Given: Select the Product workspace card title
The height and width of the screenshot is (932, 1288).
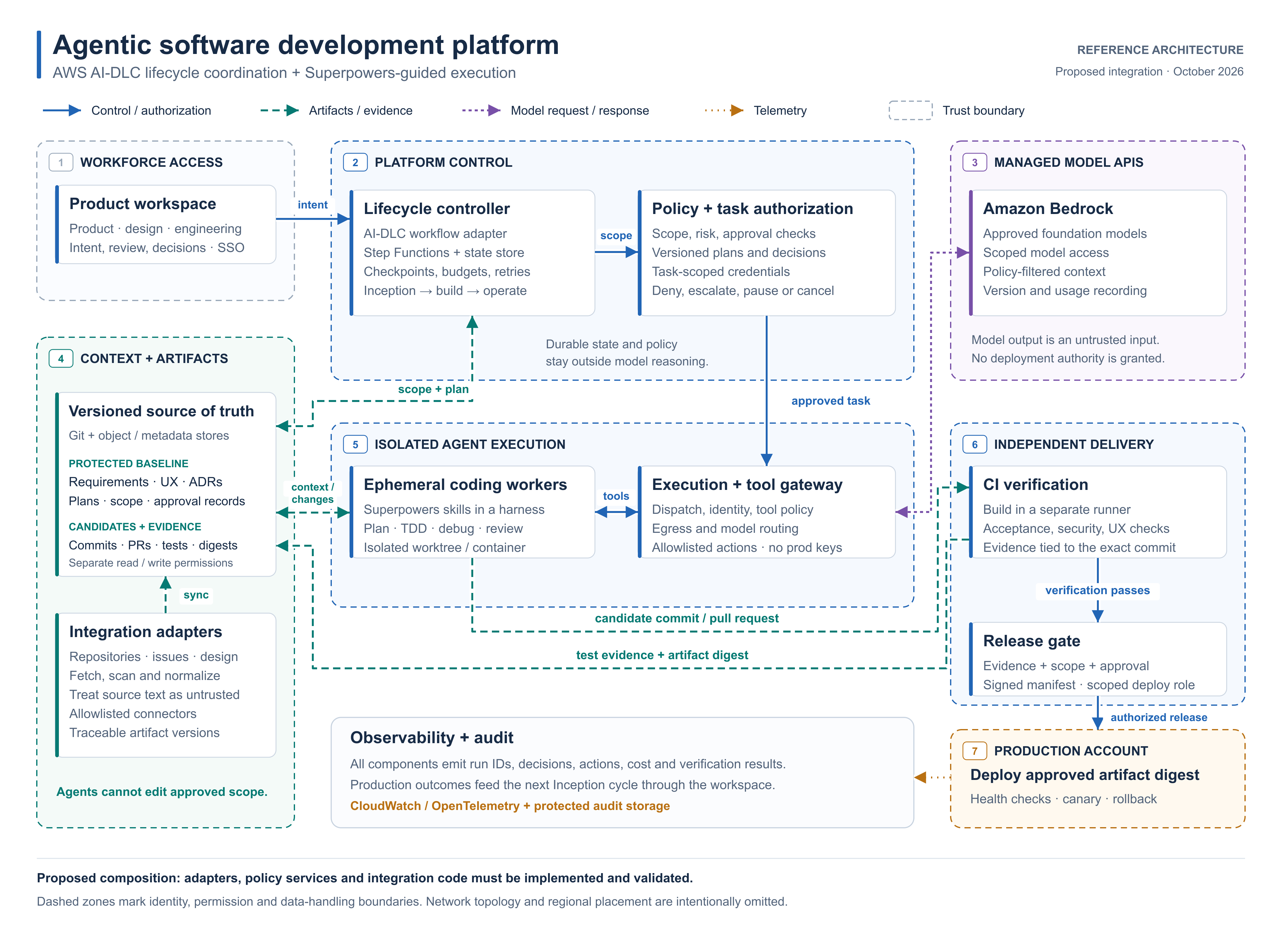Looking at the screenshot, I should coord(143,204).
